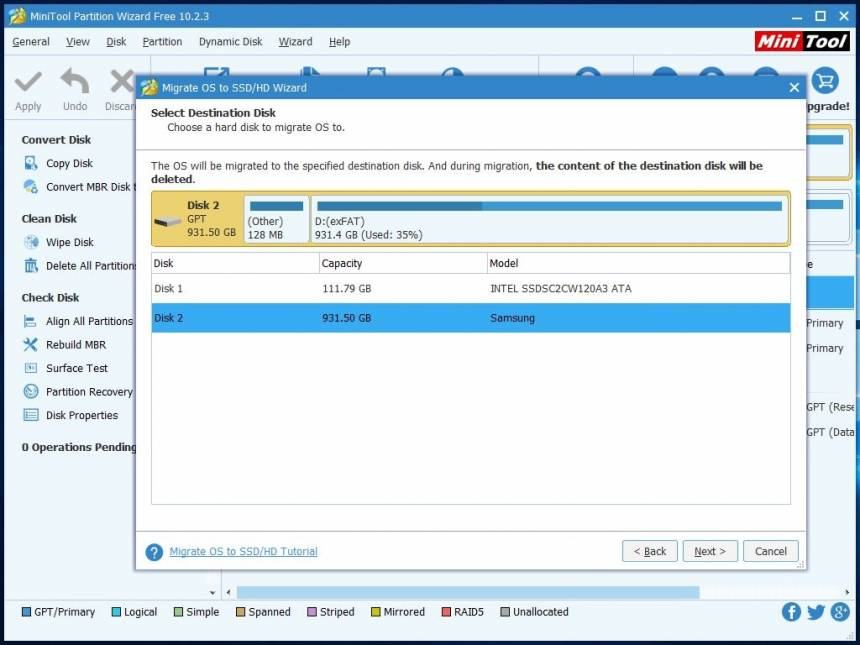Viewport: 860px width, 645px height.
Task: Click the horizontal scrollbar at bottom
Action: (x=470, y=593)
